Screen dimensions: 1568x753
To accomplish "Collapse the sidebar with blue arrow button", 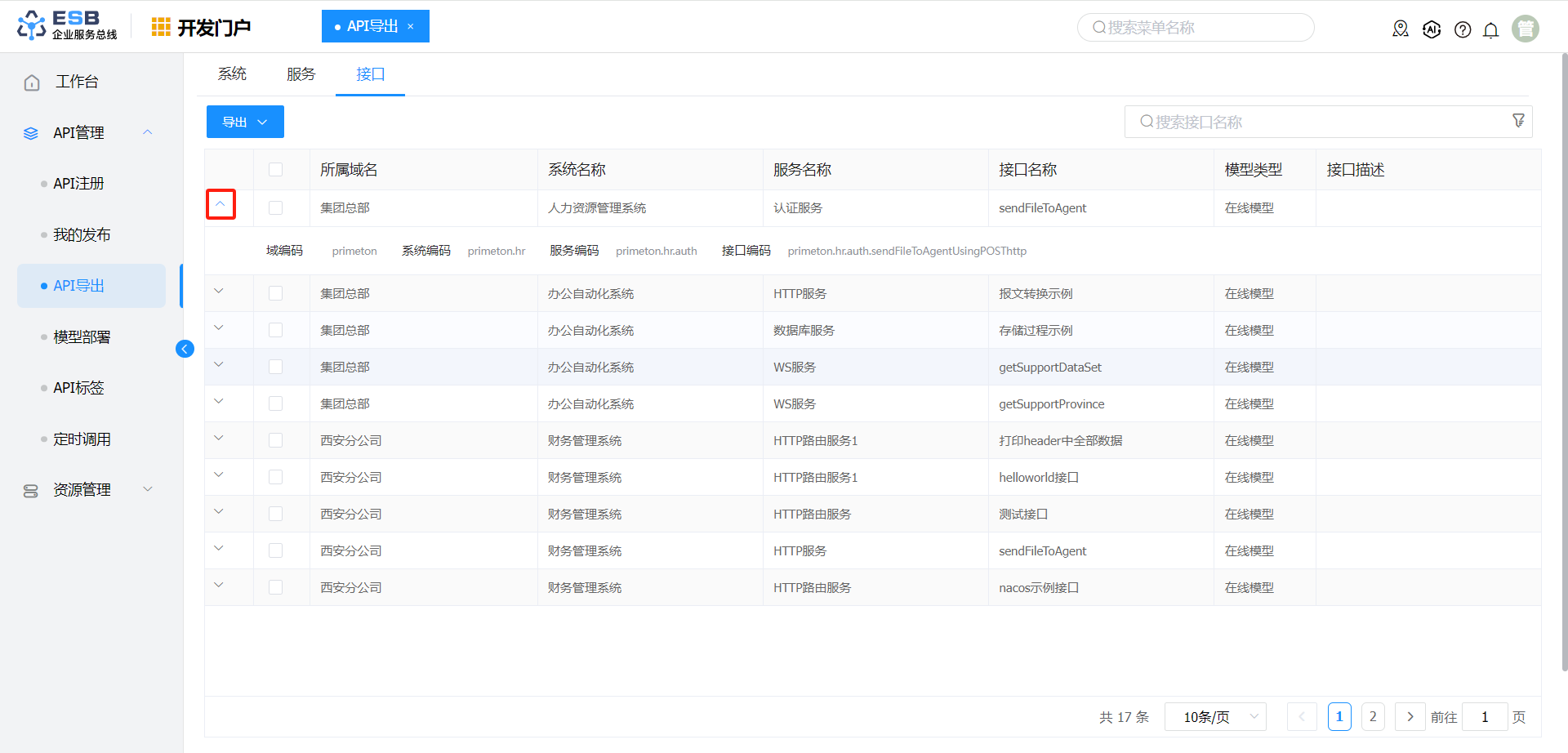I will tap(185, 349).
